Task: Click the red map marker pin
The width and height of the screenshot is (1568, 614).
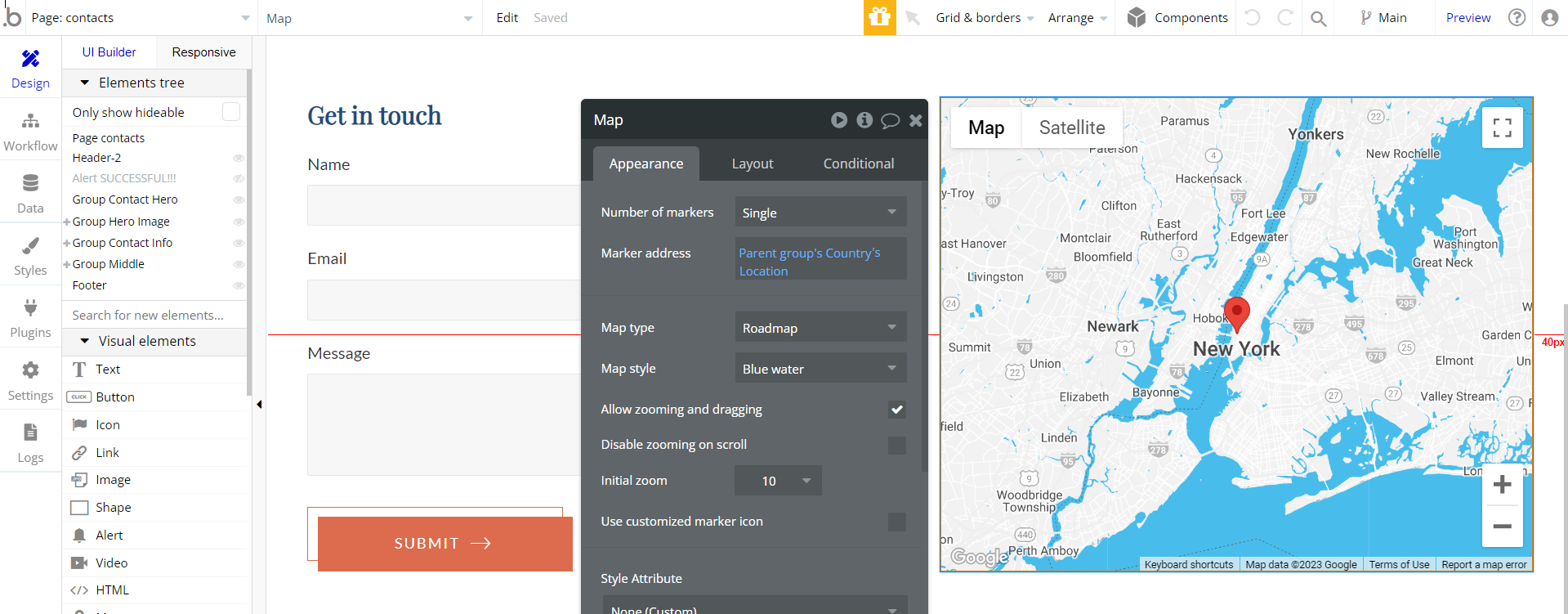Action: (1237, 315)
